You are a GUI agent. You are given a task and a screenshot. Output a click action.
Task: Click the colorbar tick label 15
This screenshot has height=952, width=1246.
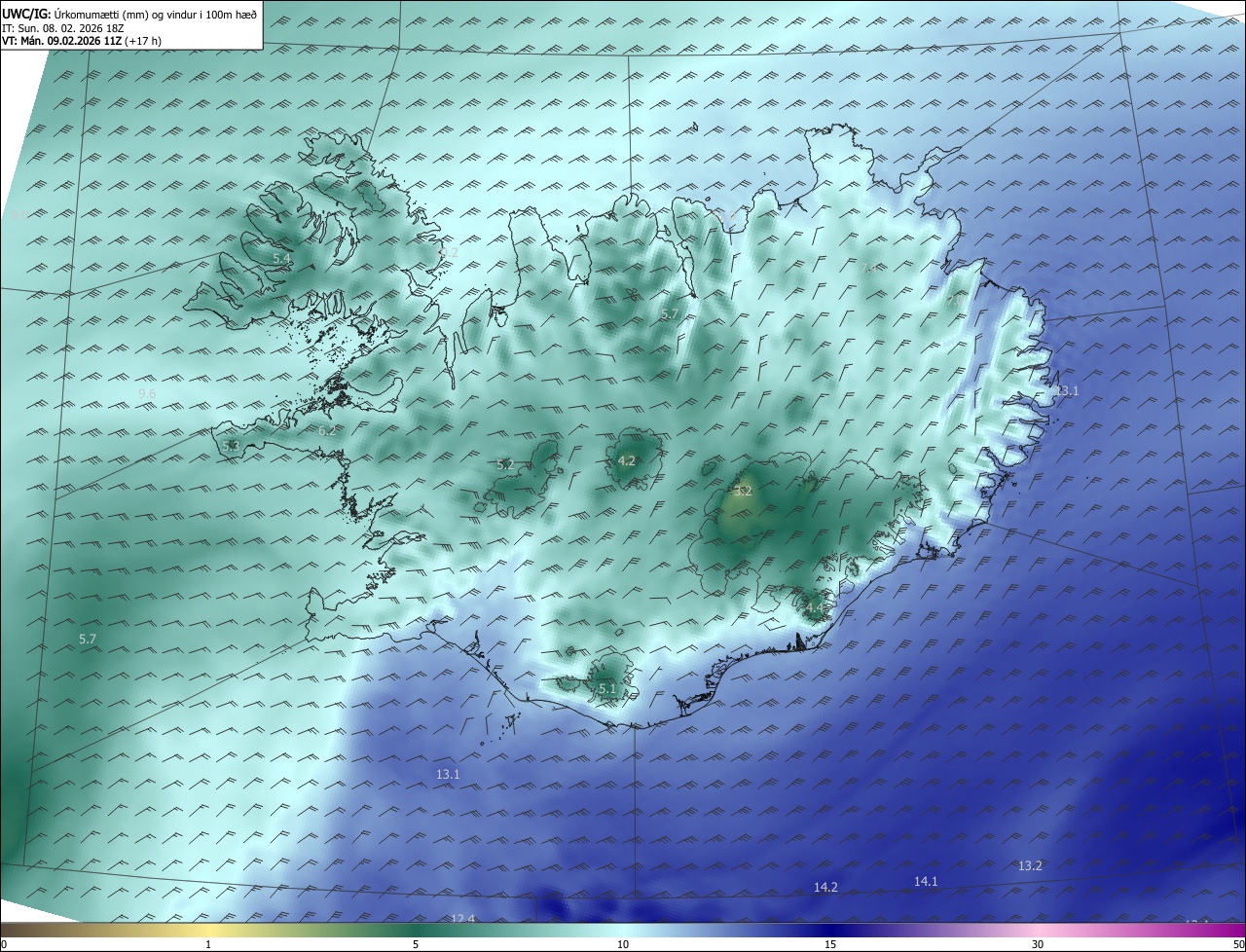pyautogui.click(x=830, y=945)
